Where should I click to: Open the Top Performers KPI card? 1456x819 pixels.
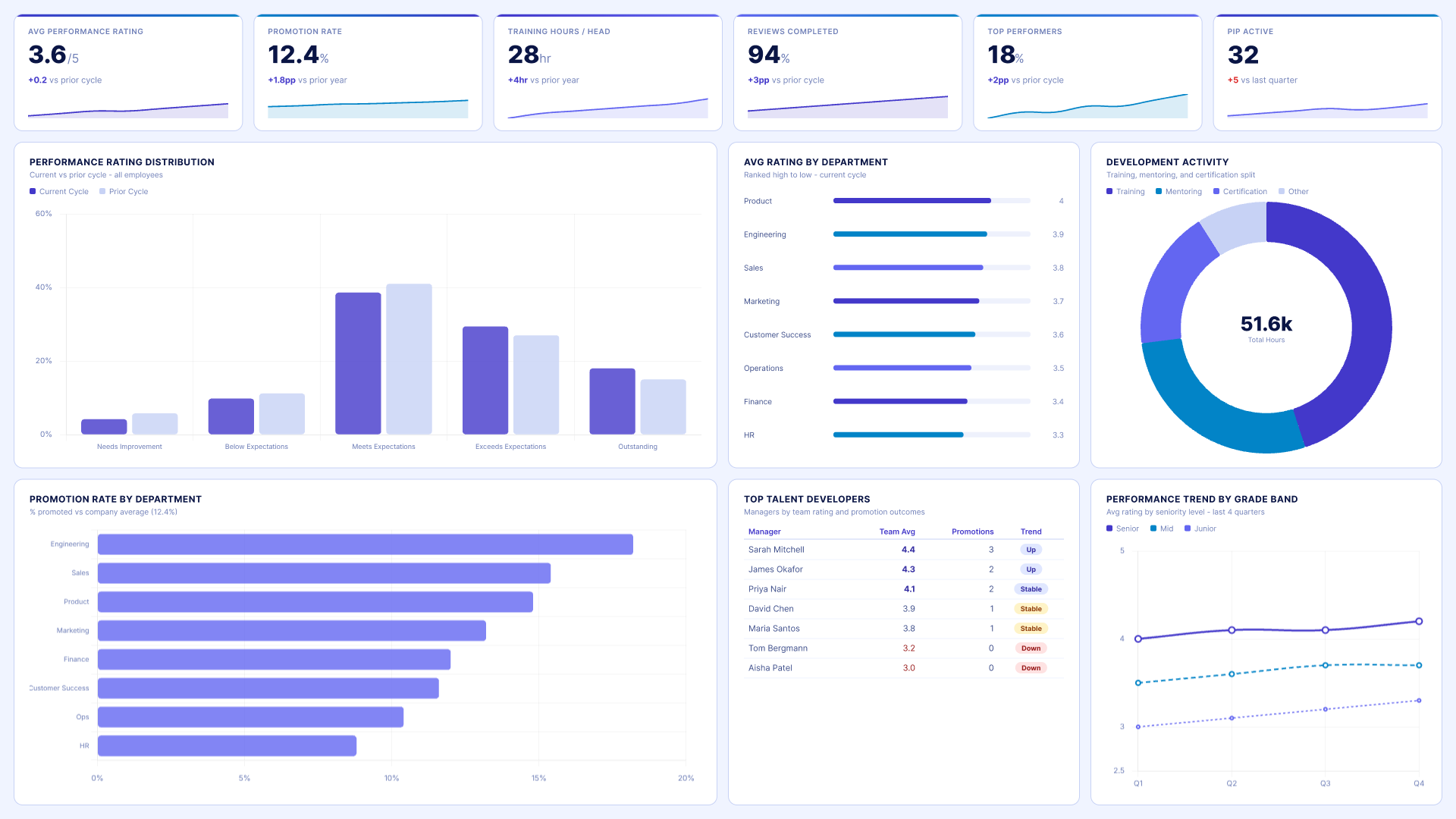point(1087,73)
